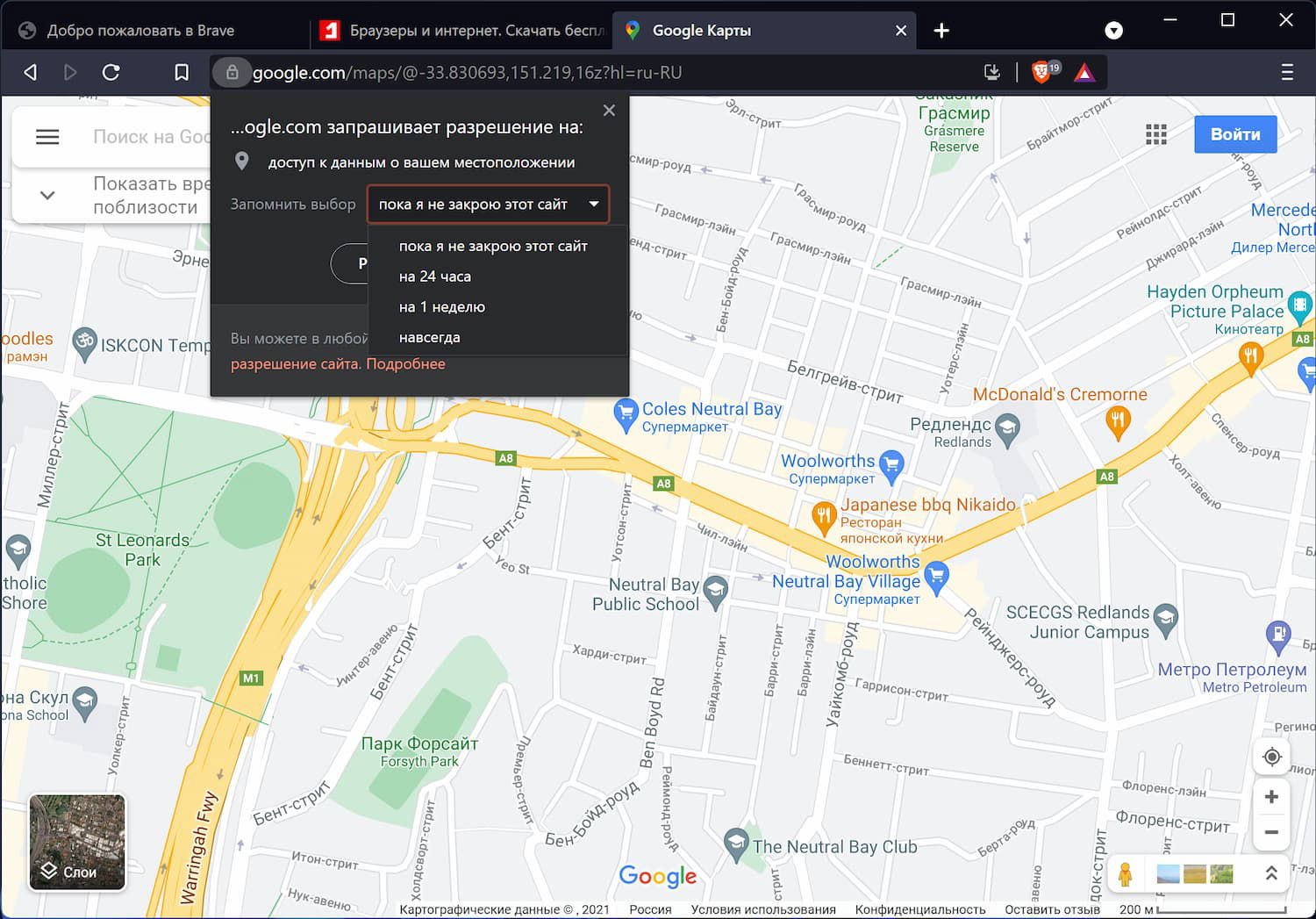Click the Грасмир Reserve label
Viewport: 1316px width, 919px height.
point(955,129)
